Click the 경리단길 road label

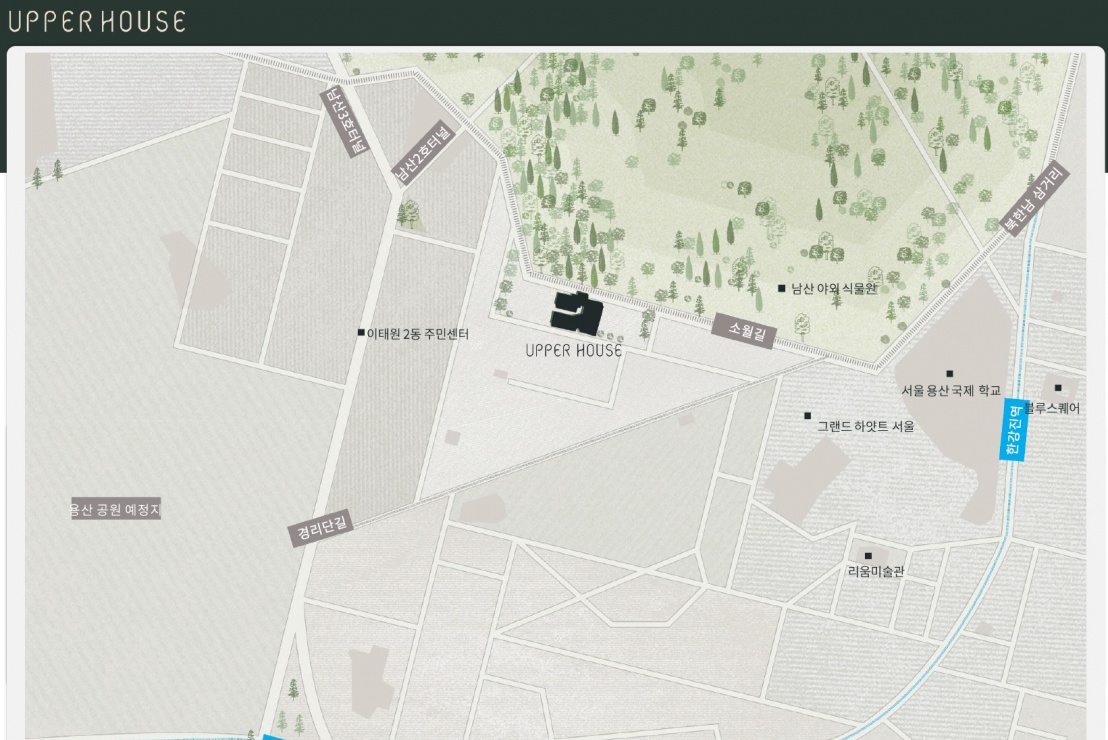coord(321,528)
